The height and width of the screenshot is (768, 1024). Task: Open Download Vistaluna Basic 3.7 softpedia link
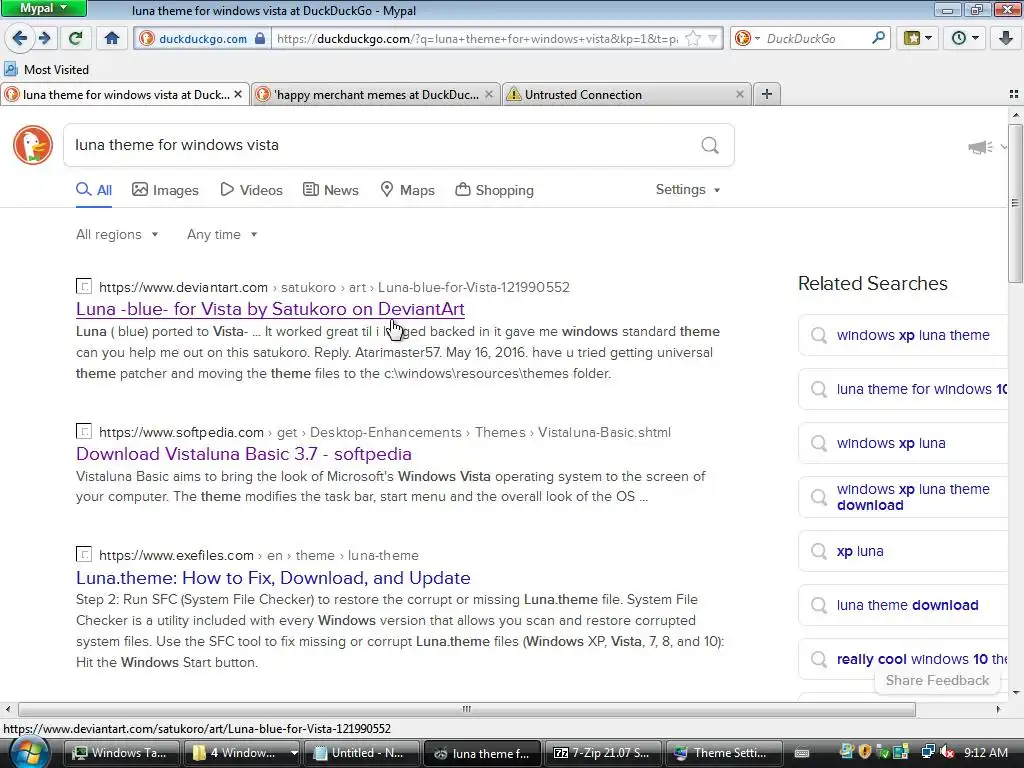[244, 454]
